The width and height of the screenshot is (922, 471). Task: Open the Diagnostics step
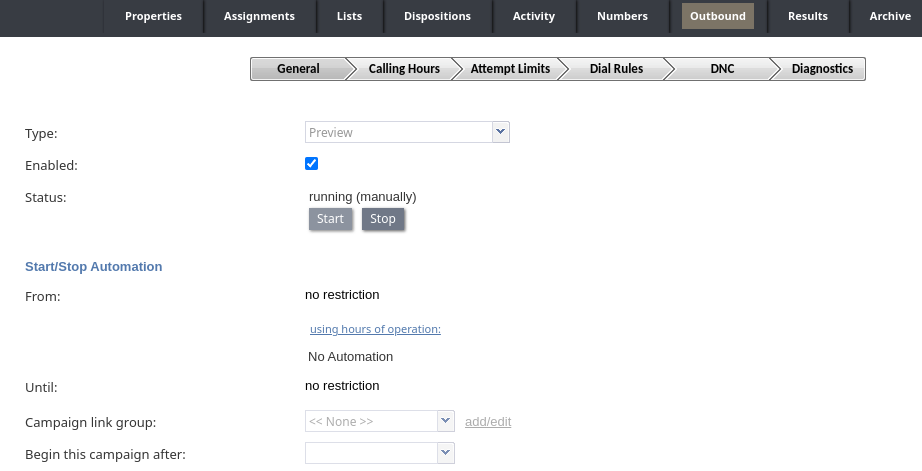[x=822, y=69]
